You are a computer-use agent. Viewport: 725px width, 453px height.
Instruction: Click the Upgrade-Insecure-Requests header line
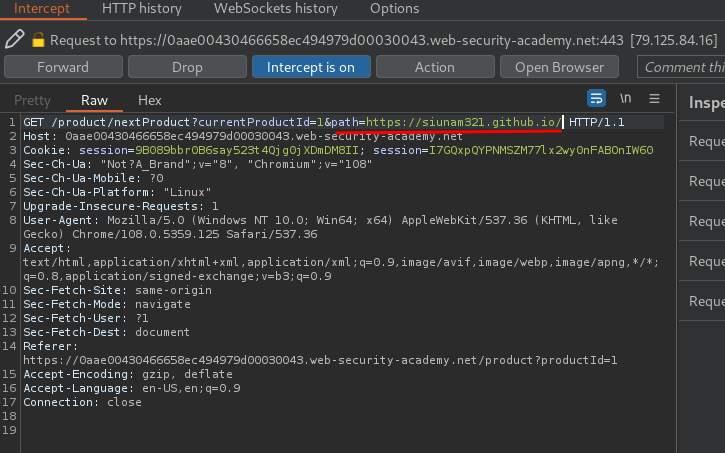(x=121, y=206)
